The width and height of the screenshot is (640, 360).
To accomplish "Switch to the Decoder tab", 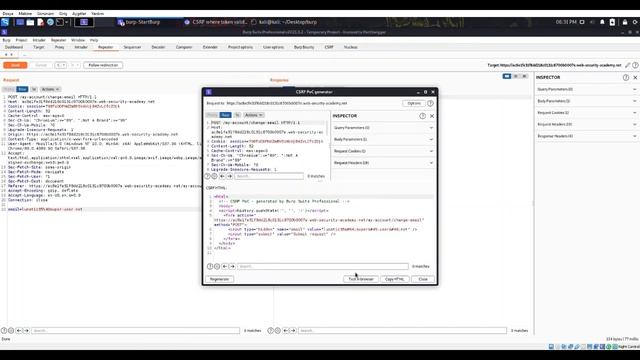I will click(x=158, y=47).
